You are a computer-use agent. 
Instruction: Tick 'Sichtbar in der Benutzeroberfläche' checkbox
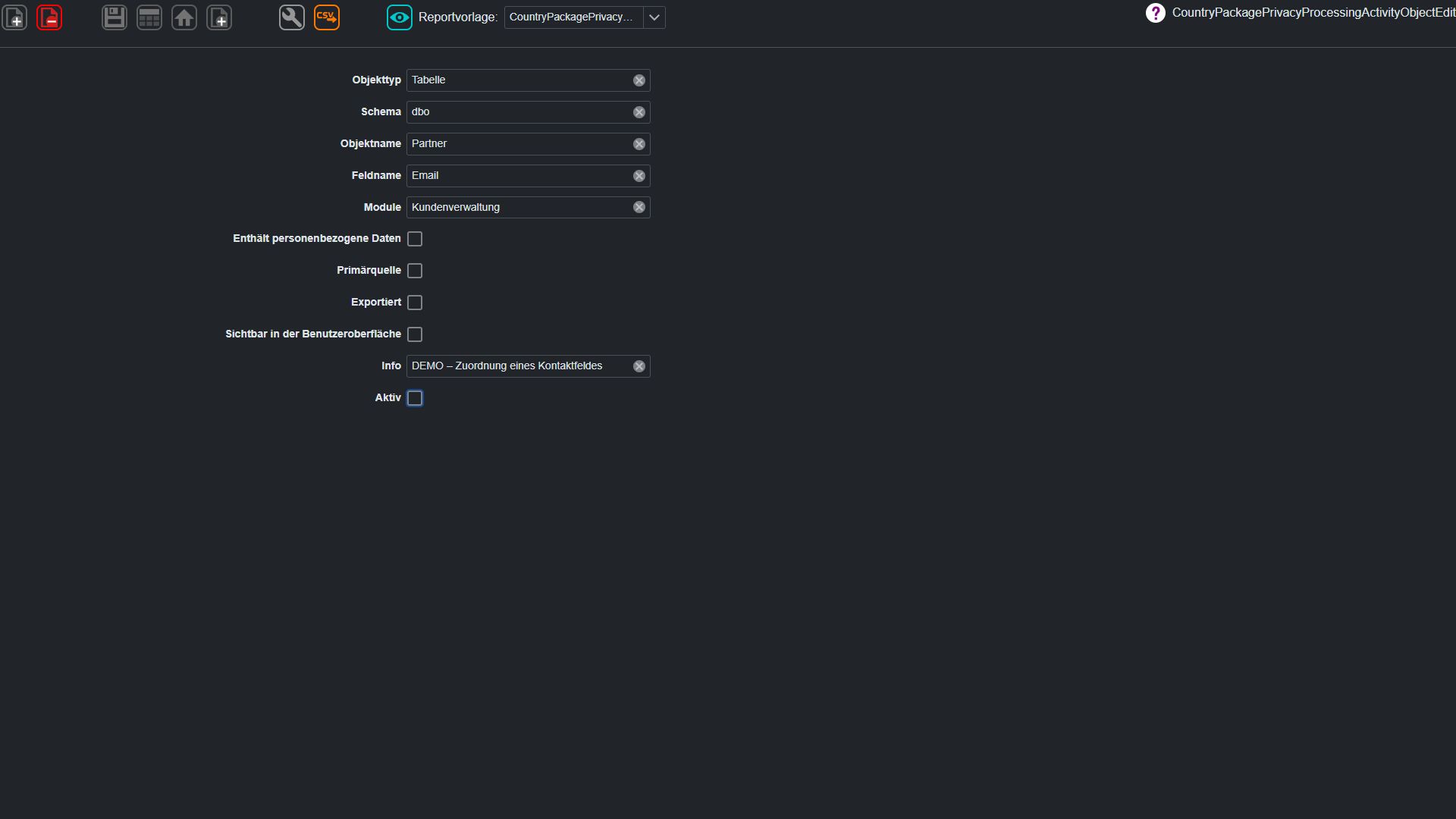pos(415,334)
